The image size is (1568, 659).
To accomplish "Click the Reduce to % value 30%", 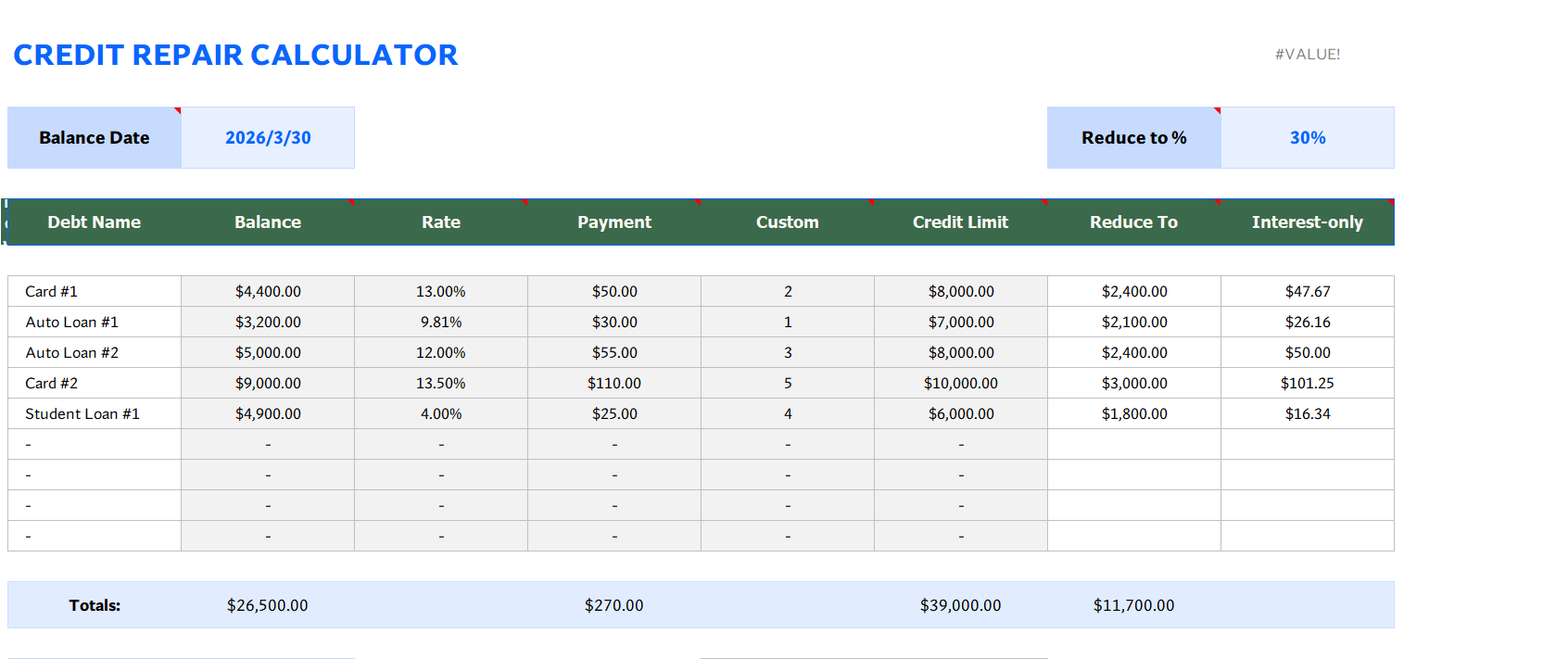I will 1308,137.
